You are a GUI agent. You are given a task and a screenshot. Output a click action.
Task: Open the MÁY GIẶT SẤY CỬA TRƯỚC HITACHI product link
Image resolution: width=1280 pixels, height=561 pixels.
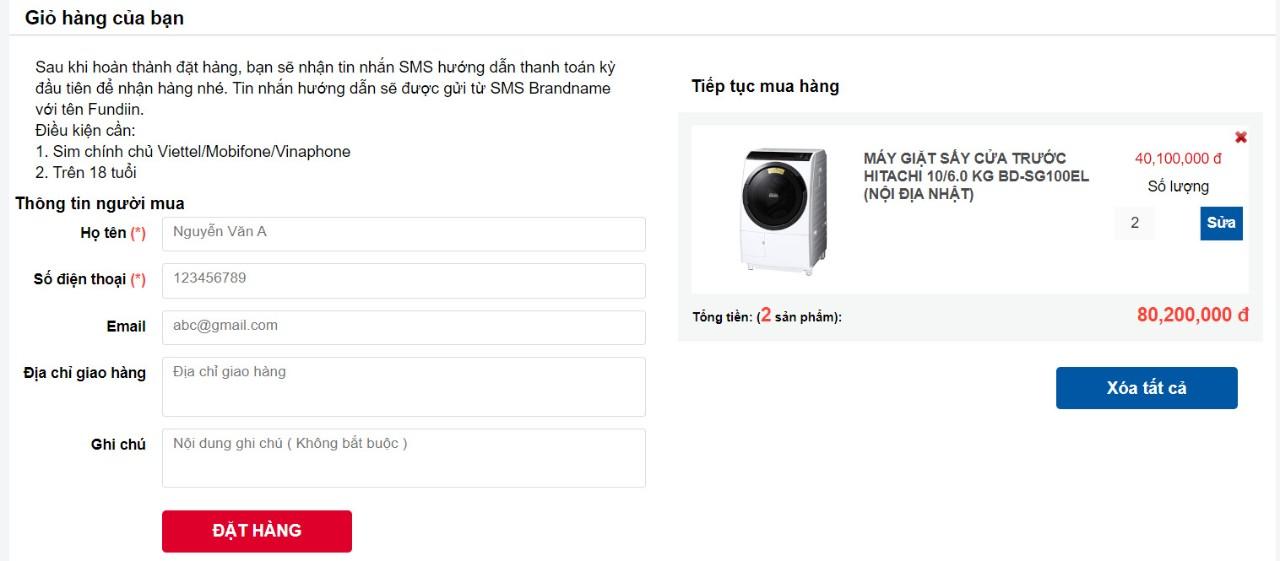(x=976, y=176)
